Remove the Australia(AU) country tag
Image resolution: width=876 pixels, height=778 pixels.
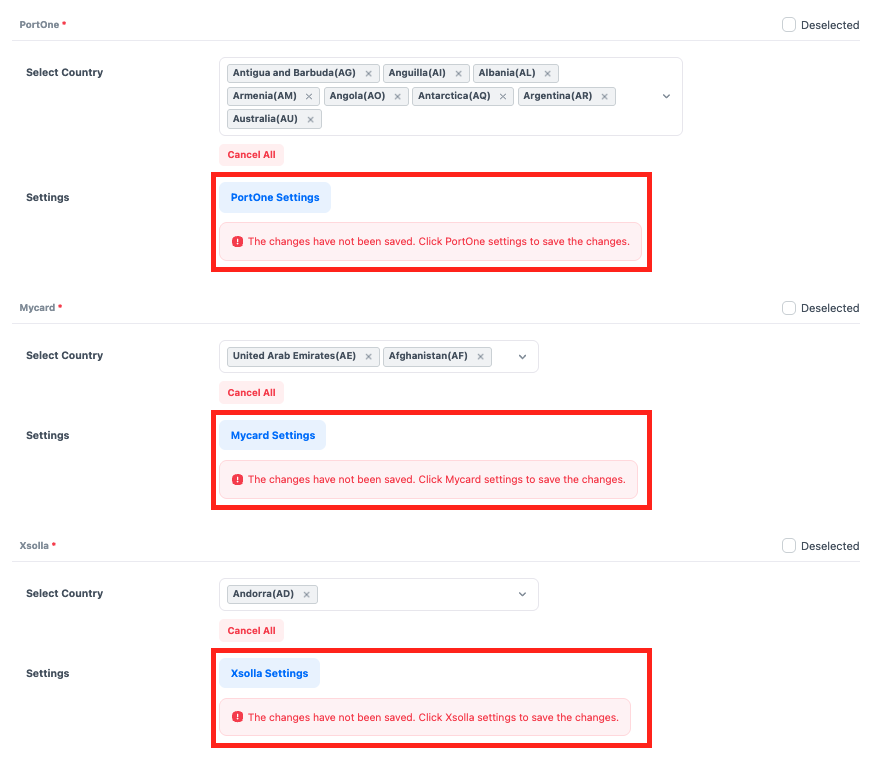[310, 120]
